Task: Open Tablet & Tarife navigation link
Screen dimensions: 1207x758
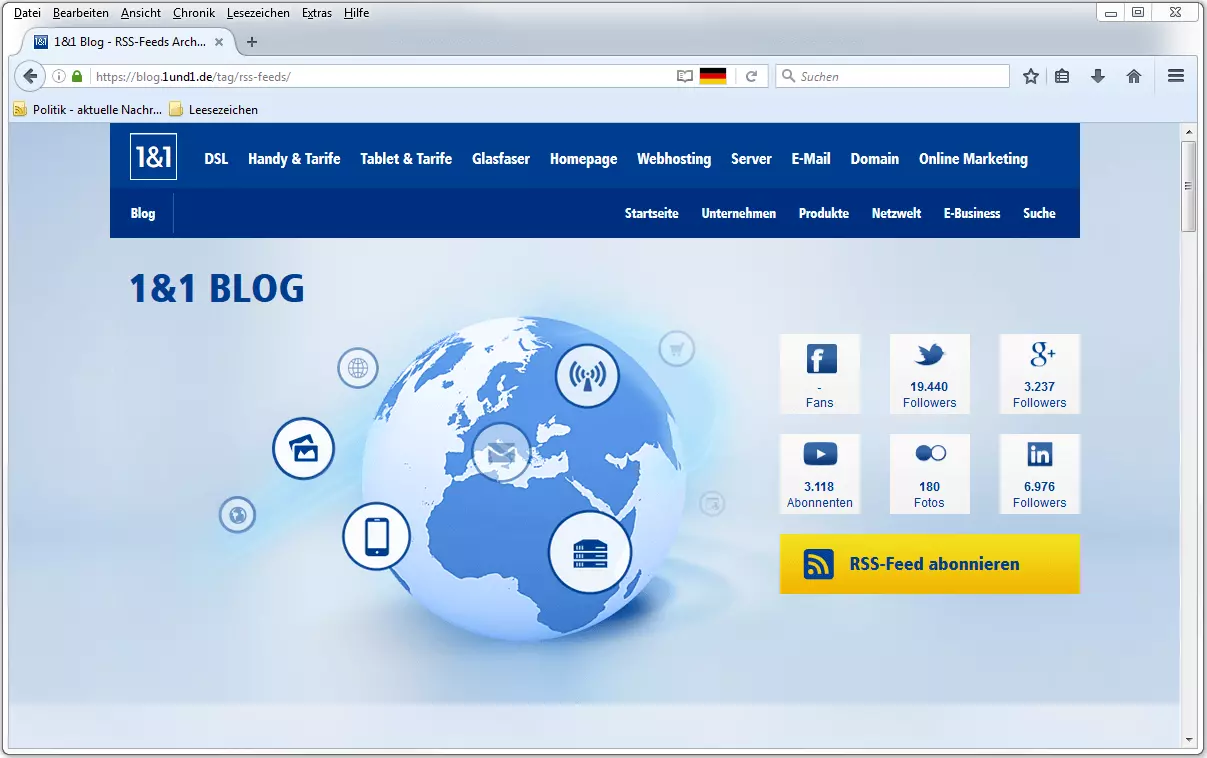Action: (x=406, y=158)
